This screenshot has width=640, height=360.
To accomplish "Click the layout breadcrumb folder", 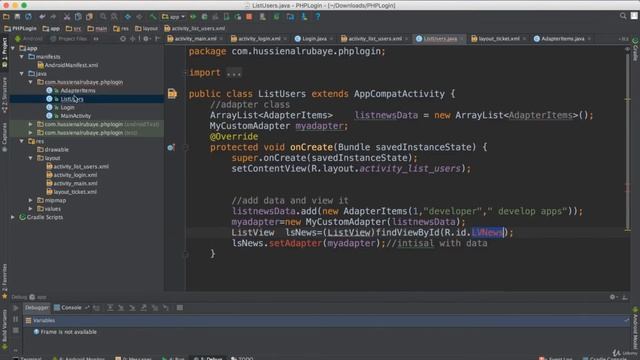I will [x=147, y=29].
